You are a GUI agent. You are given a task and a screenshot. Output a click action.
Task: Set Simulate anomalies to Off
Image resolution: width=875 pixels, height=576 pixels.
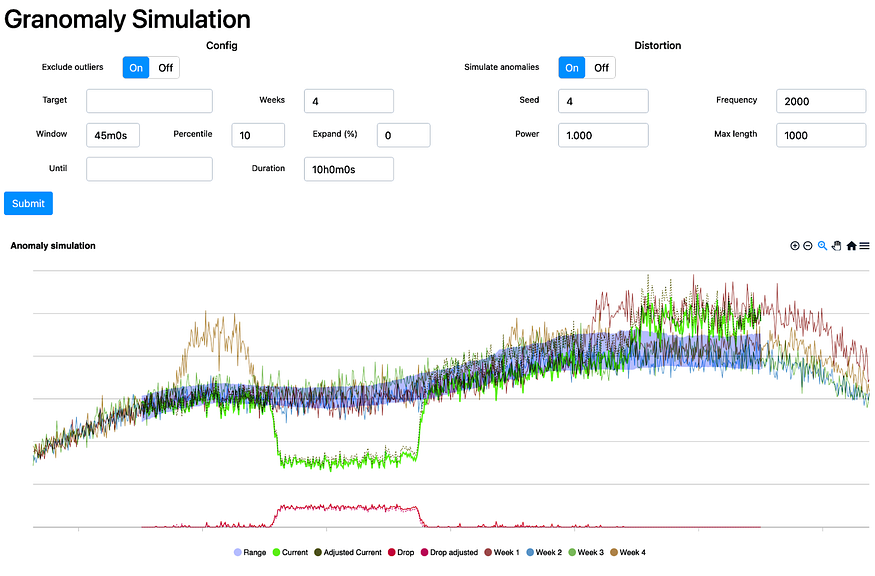click(x=601, y=68)
